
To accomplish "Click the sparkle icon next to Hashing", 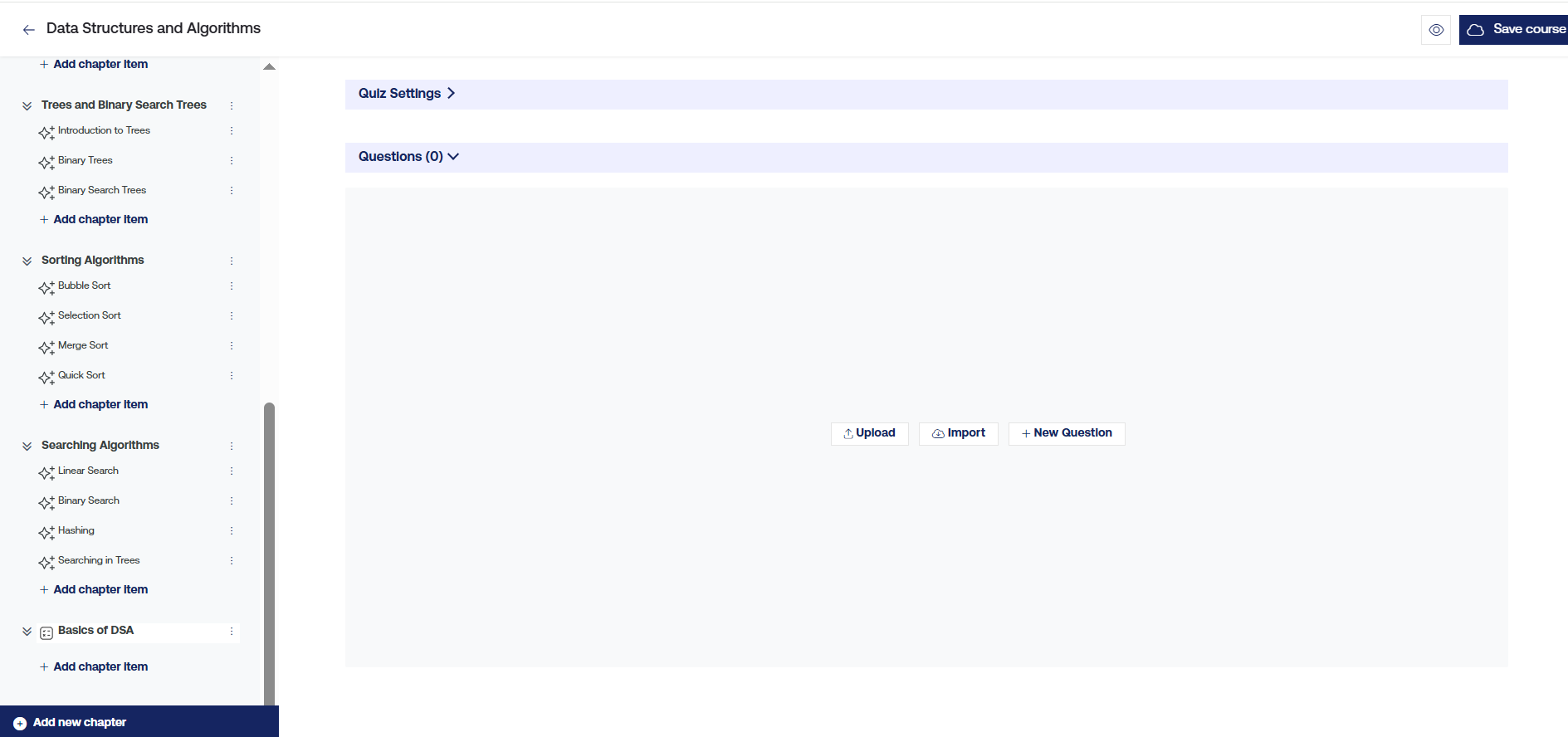I will coord(46,532).
